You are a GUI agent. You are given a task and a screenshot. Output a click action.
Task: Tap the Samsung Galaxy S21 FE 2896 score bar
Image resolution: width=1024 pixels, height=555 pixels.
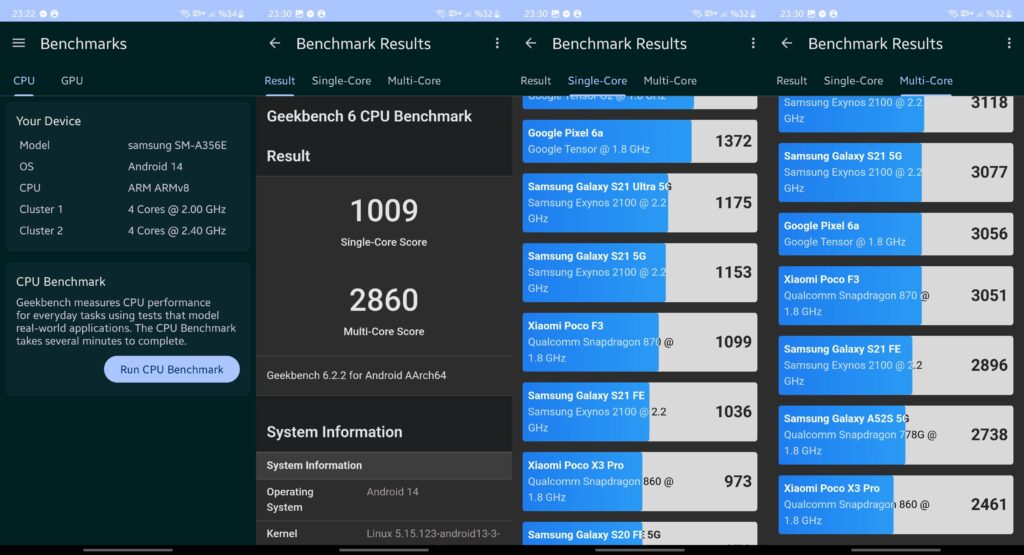pos(895,365)
